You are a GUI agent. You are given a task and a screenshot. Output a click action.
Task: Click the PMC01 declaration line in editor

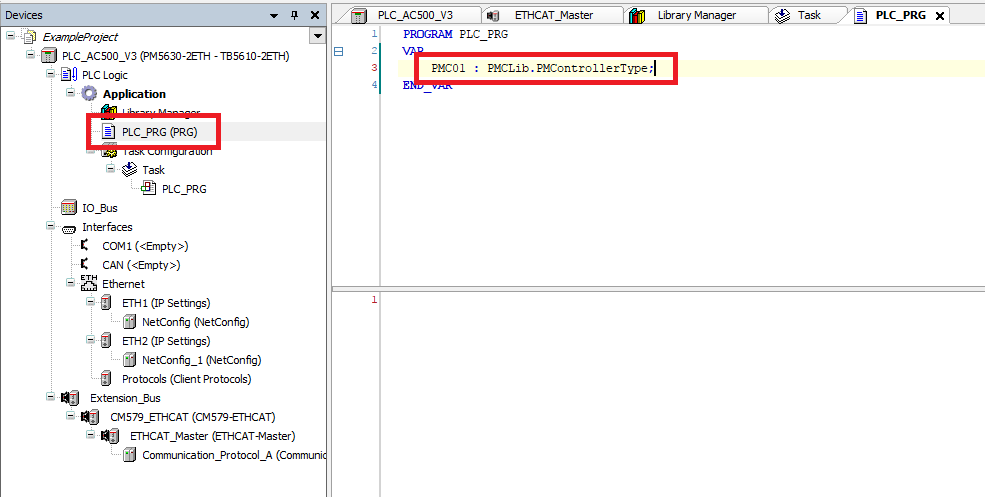coord(541,68)
